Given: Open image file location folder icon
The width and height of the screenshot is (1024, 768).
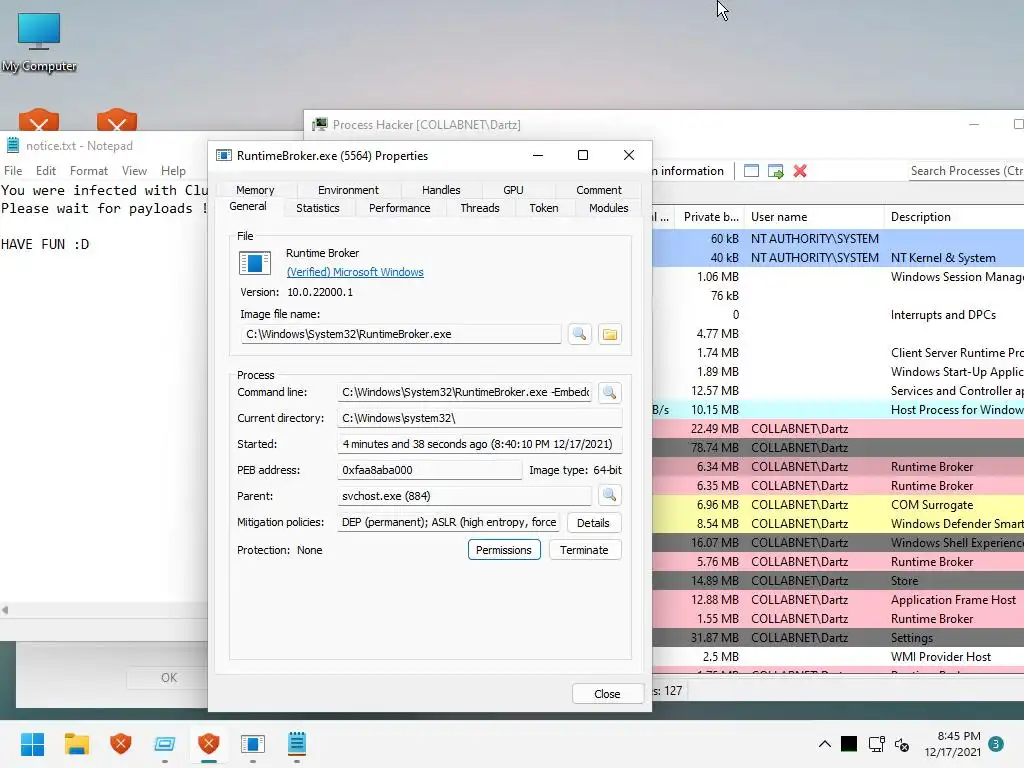Looking at the screenshot, I should pos(609,334).
